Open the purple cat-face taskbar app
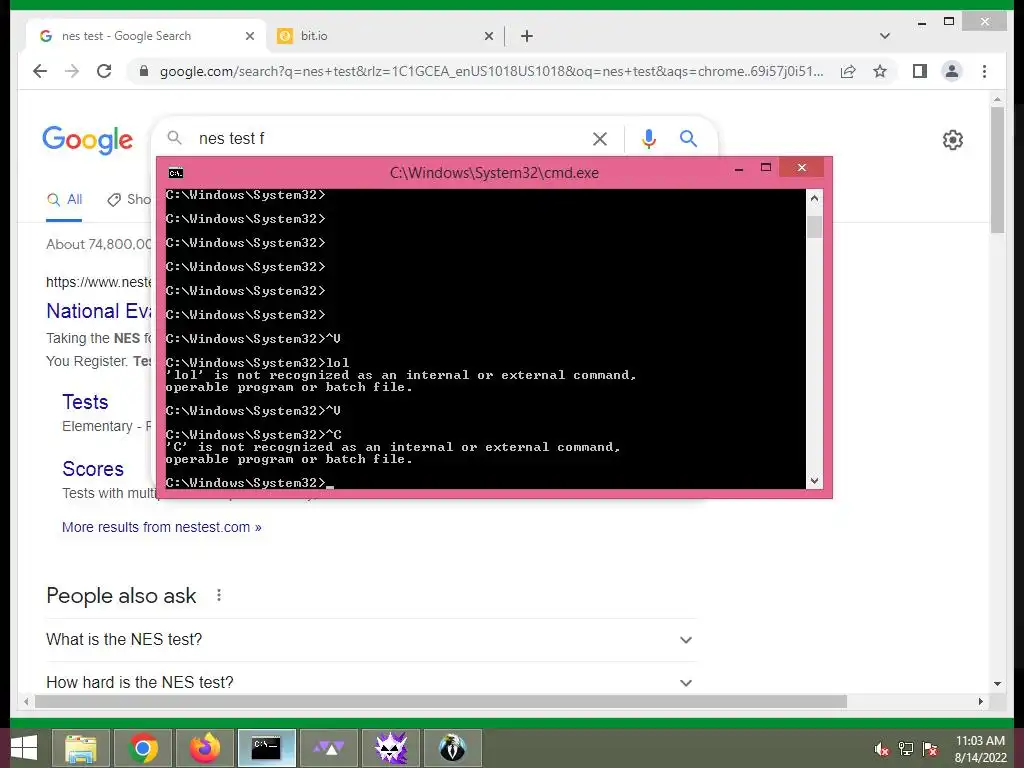Screen dimensions: 1024x768 click(391, 748)
